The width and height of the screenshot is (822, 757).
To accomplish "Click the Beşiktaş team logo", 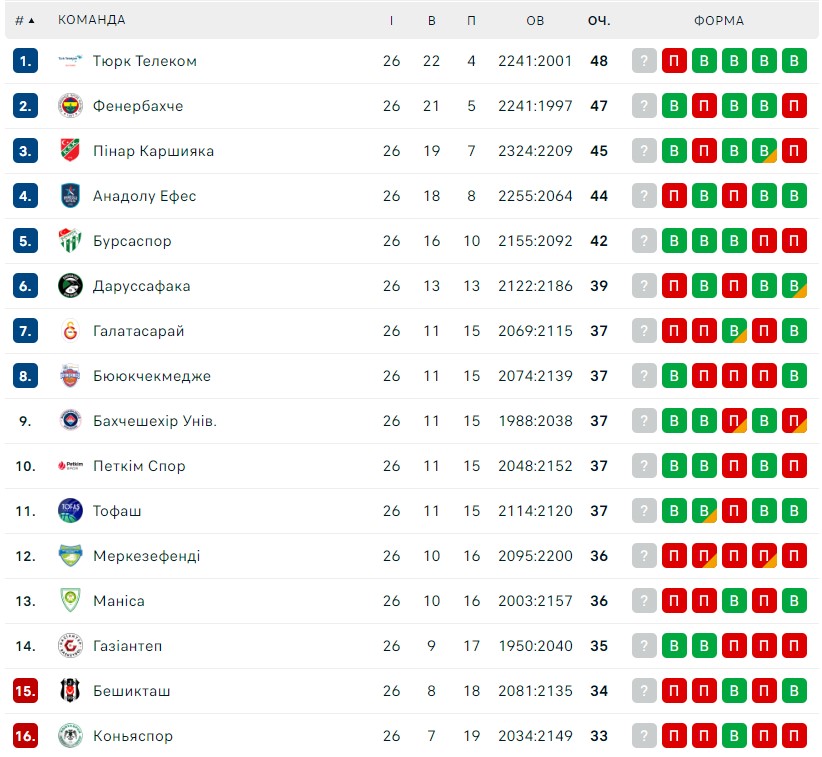I will pos(70,690).
